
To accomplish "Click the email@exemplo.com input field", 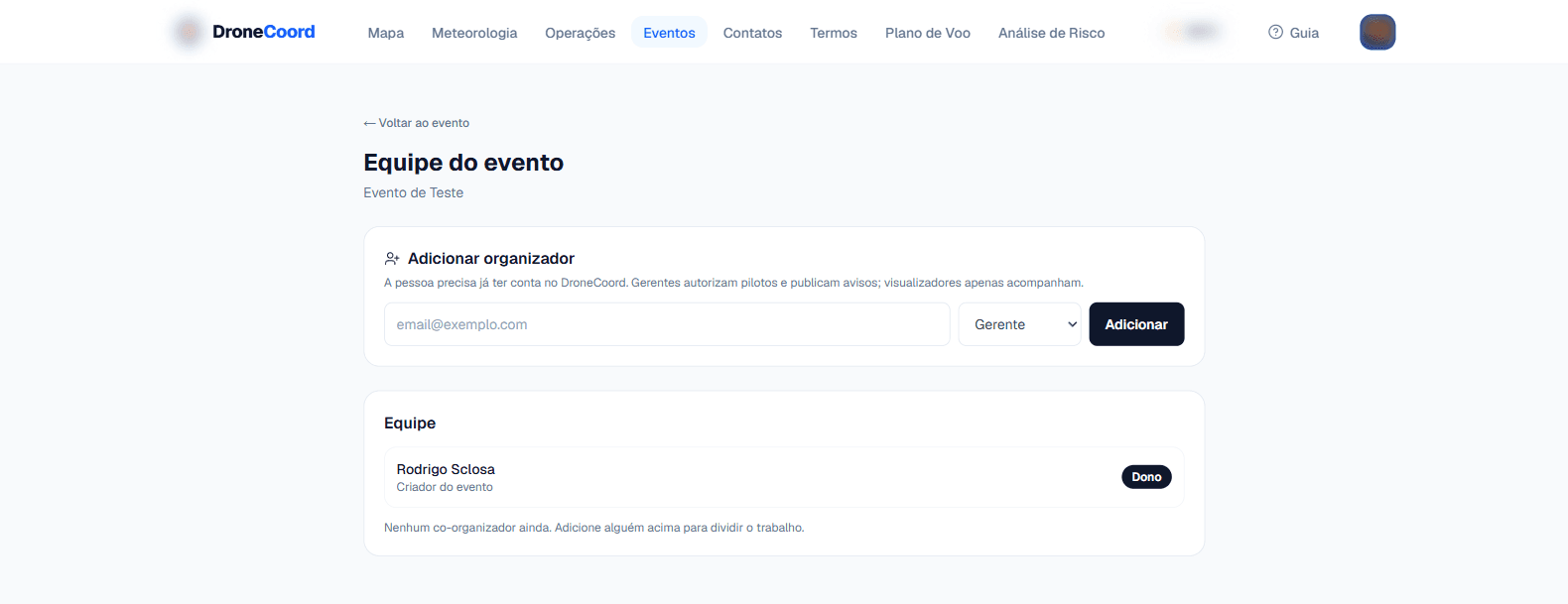I will [667, 324].
